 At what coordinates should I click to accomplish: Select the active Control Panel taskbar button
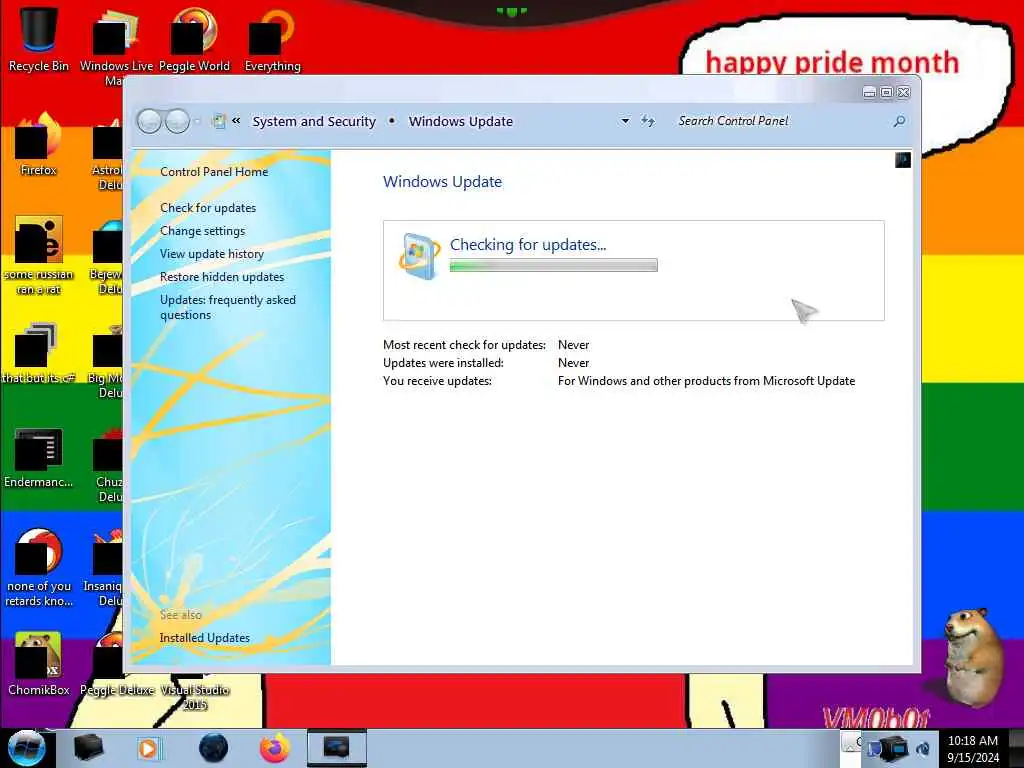pos(336,748)
